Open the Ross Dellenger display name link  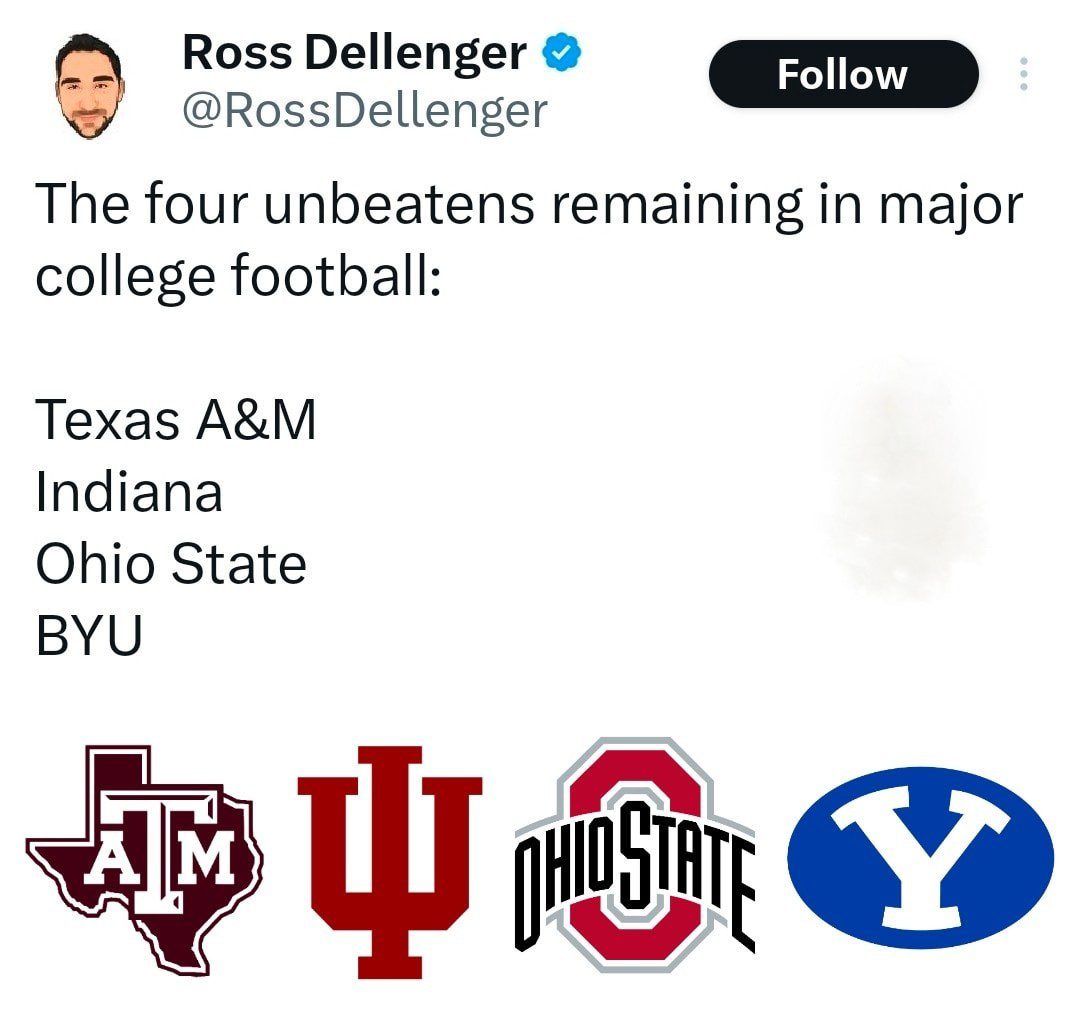click(354, 53)
